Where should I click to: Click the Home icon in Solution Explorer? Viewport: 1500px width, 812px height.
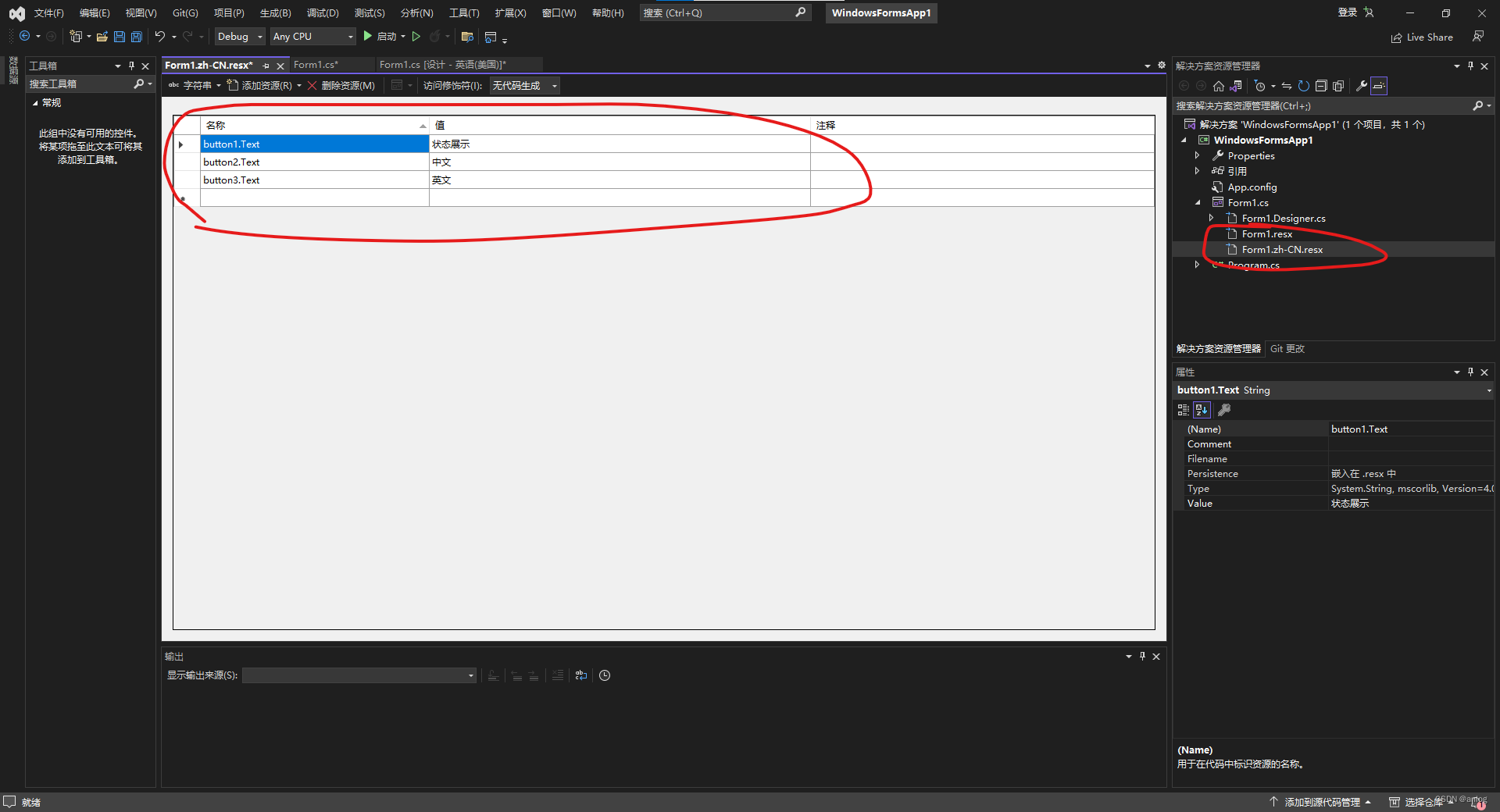tap(1219, 86)
